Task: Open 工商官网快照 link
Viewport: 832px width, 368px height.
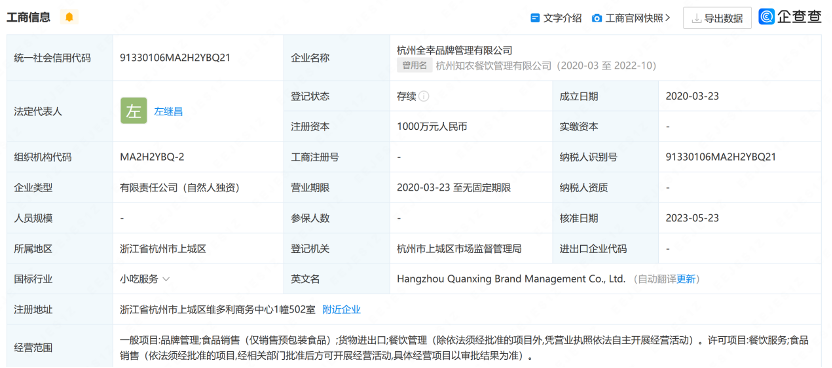Action: pos(635,18)
